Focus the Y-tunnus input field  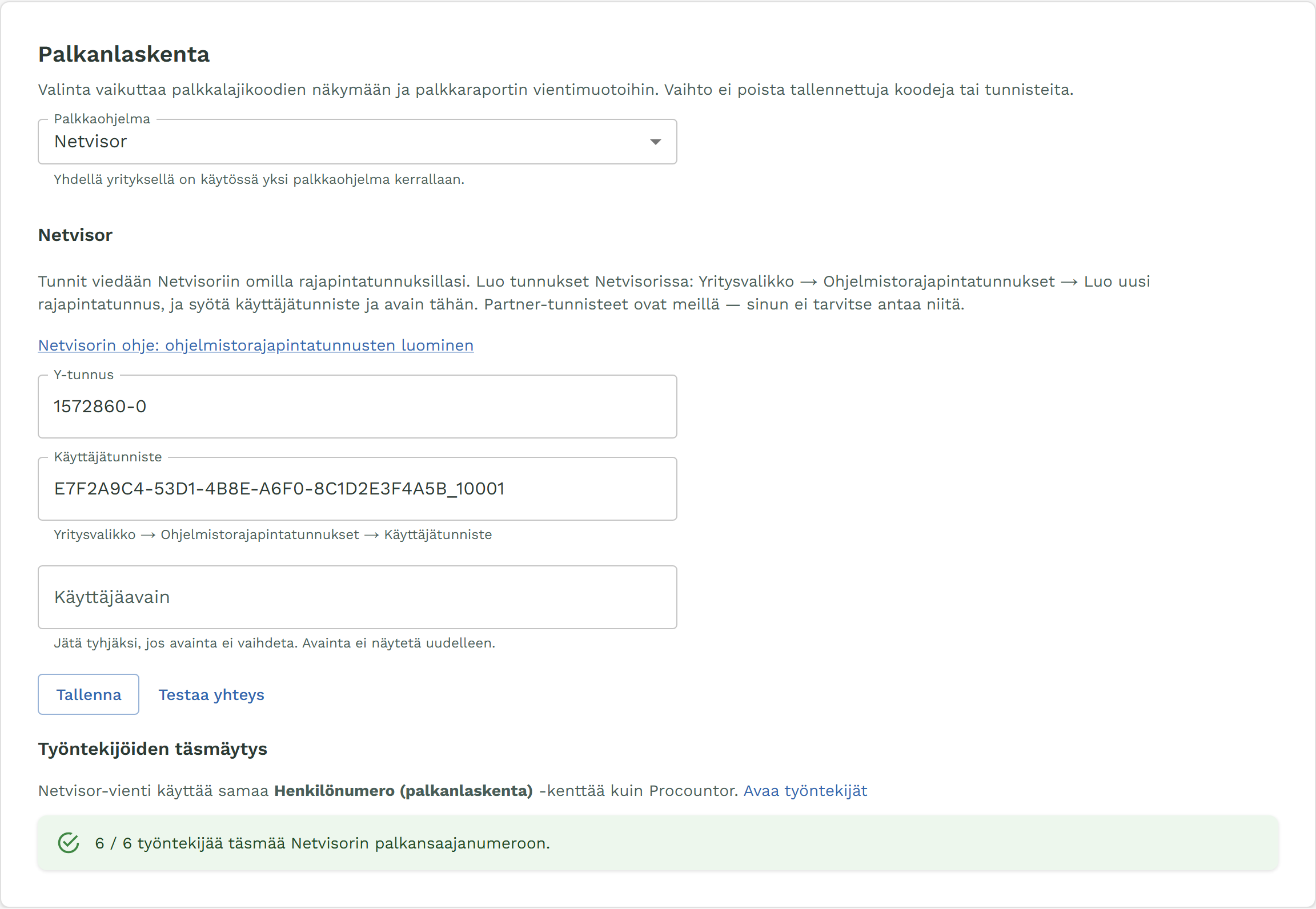pyautogui.click(x=358, y=407)
